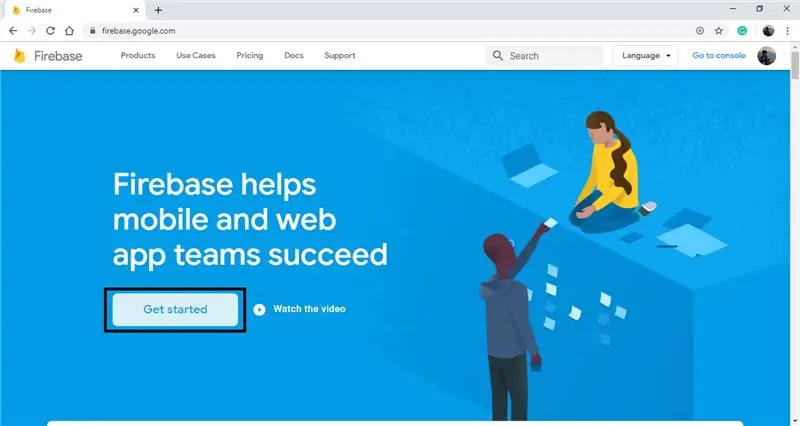Close the Firebase browser tab
800x426 pixels.
(136, 10)
